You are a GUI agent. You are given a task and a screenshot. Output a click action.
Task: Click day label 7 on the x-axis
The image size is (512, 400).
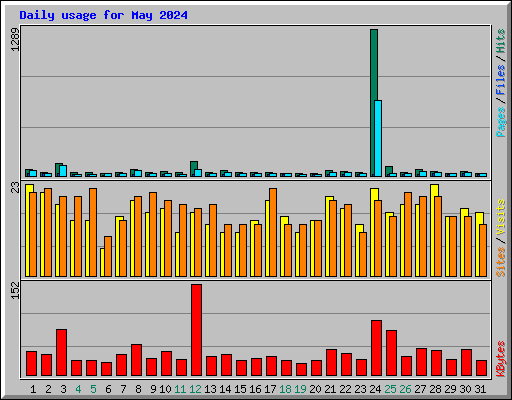click(123, 389)
